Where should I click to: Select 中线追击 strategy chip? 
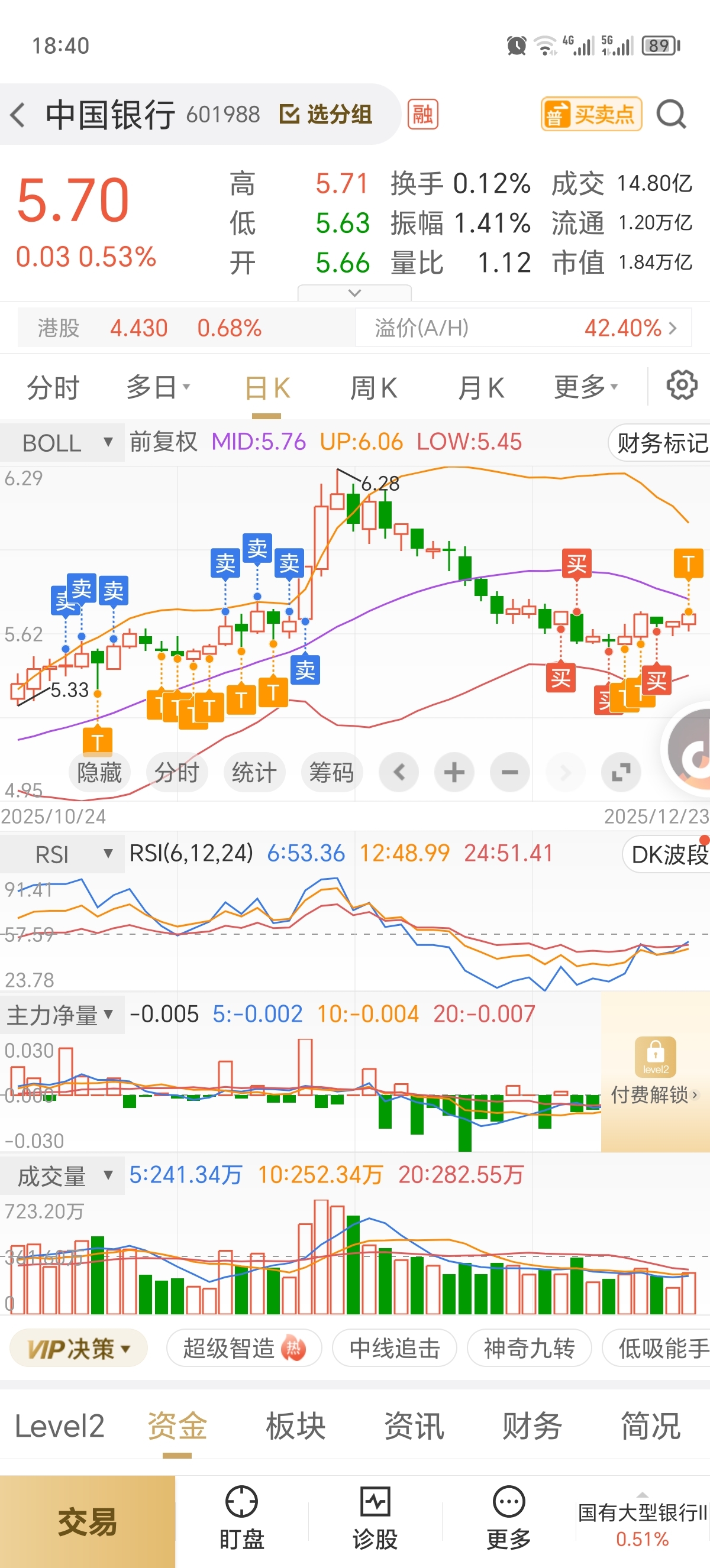(x=395, y=1348)
